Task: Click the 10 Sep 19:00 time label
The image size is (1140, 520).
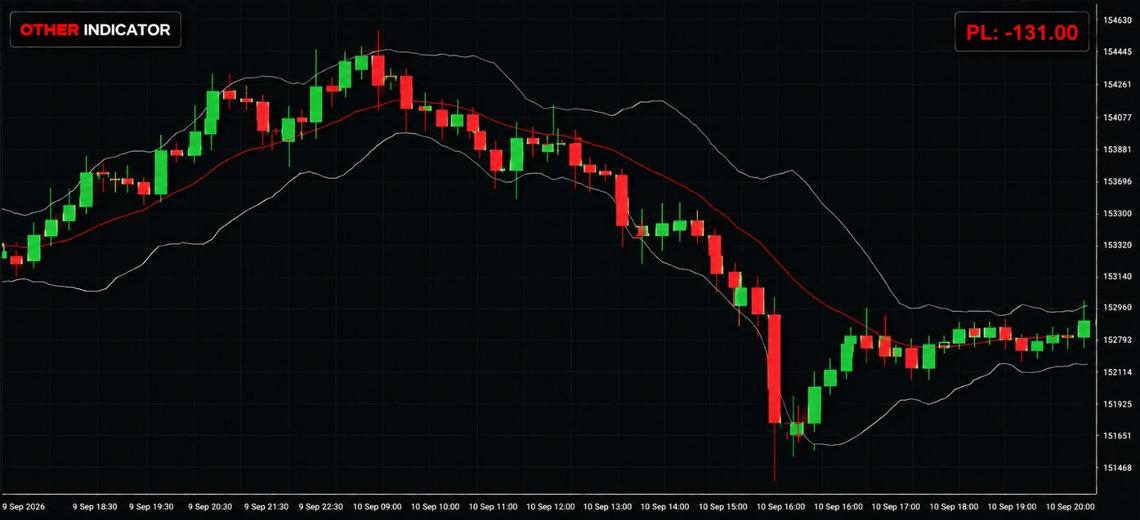Action: tap(1011, 506)
